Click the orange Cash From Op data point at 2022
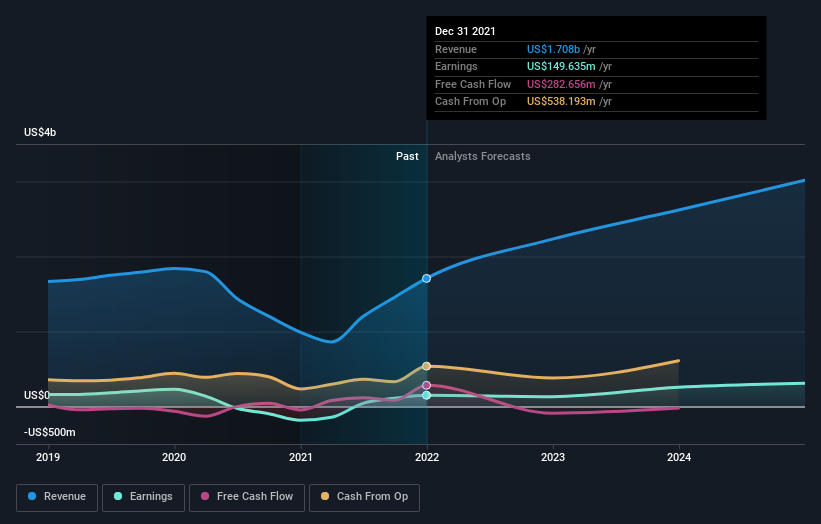Viewport: 821px width, 524px height. tap(427, 366)
